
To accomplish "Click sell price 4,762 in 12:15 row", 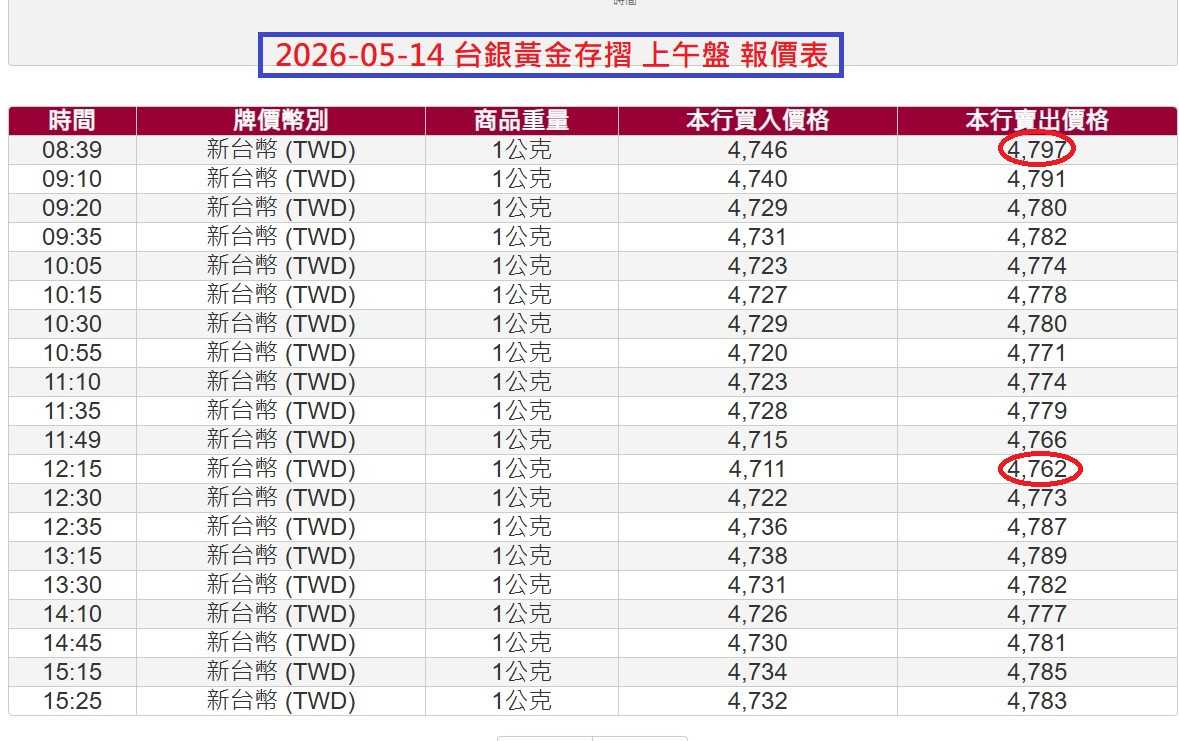I will (x=1037, y=469).
